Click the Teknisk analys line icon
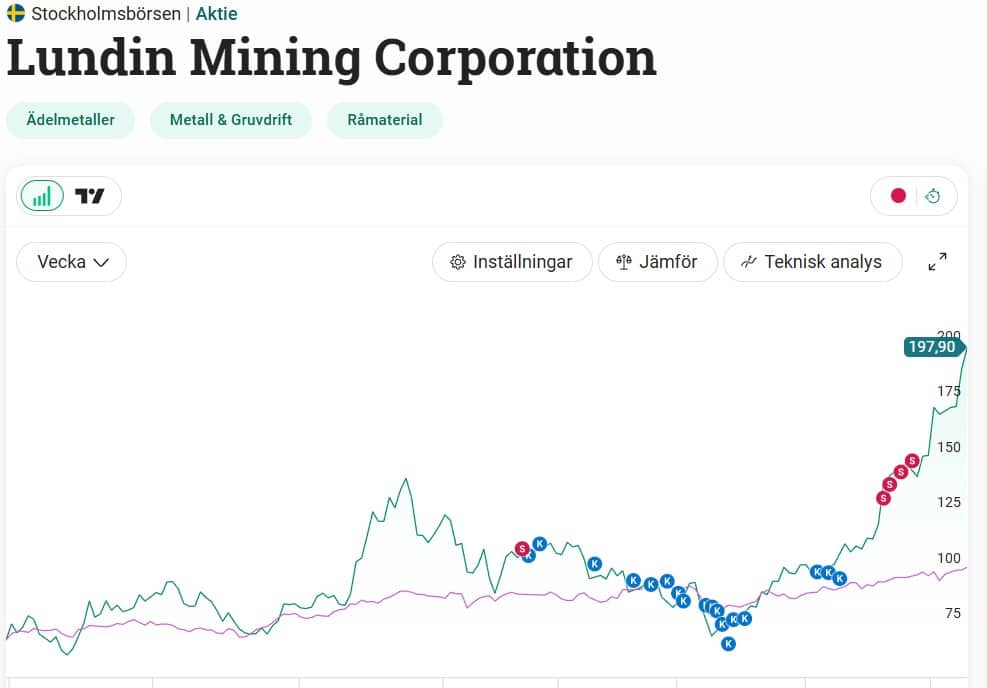 click(748, 262)
